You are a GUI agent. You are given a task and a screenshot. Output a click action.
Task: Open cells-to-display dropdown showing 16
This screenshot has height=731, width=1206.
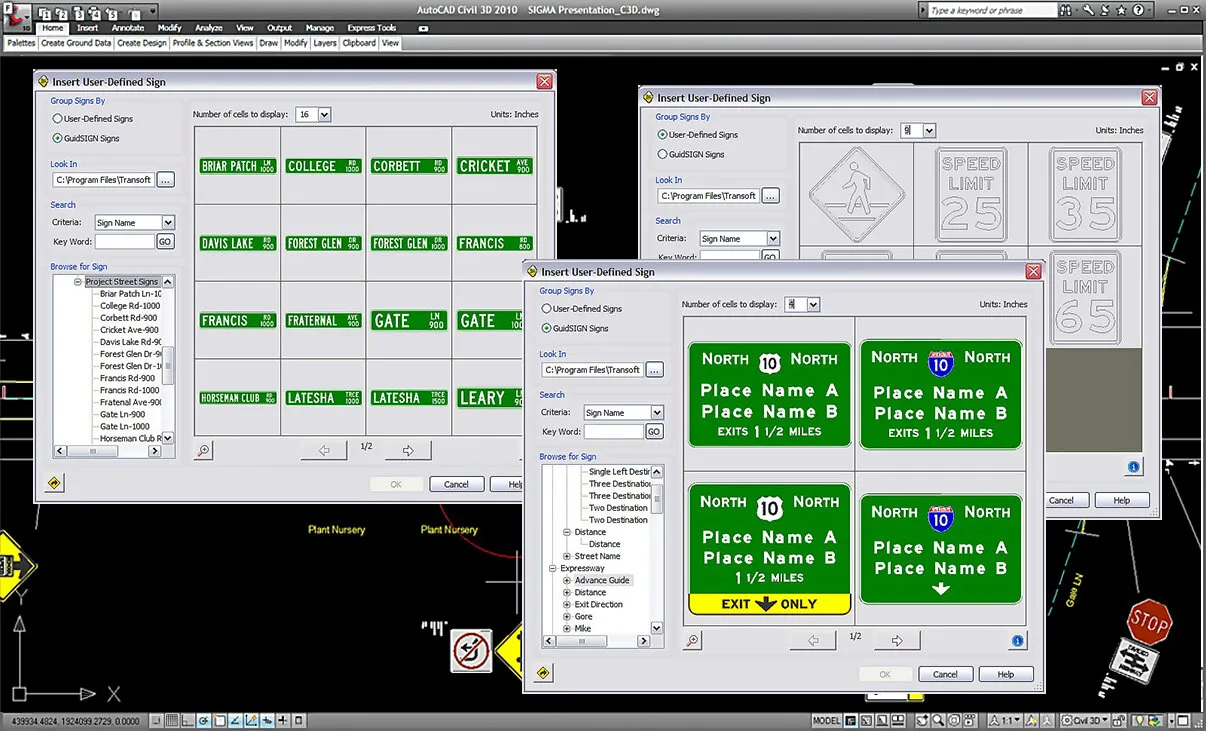(x=325, y=115)
